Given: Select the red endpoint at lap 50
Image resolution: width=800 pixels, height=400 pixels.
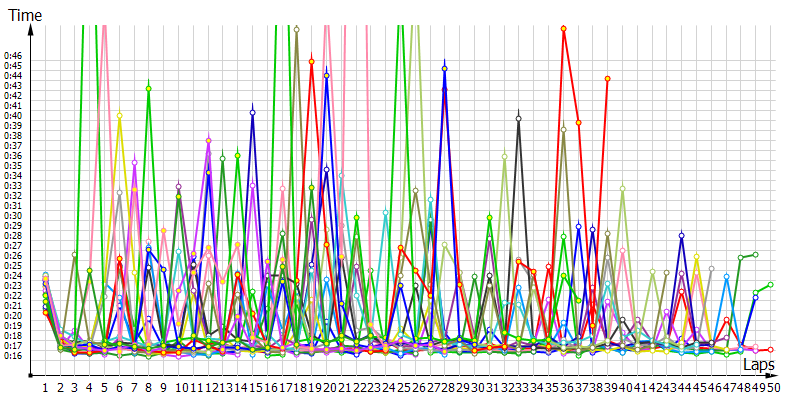Looking at the screenshot, I should (x=770, y=350).
